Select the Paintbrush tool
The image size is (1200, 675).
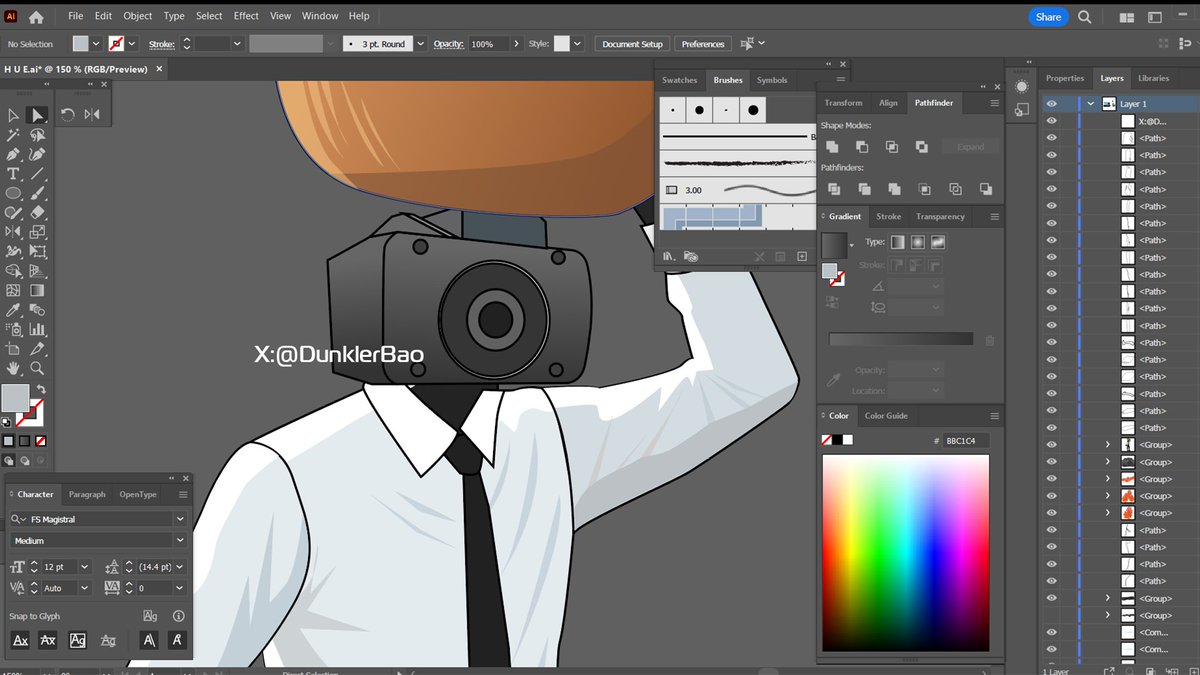tap(37, 193)
